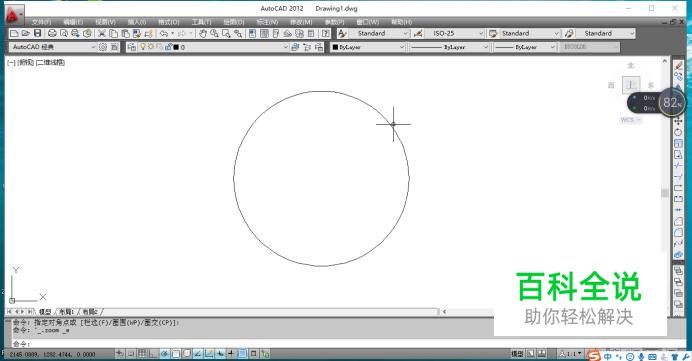
Task: Click the Cut scissors icon
Action: pos(102,33)
